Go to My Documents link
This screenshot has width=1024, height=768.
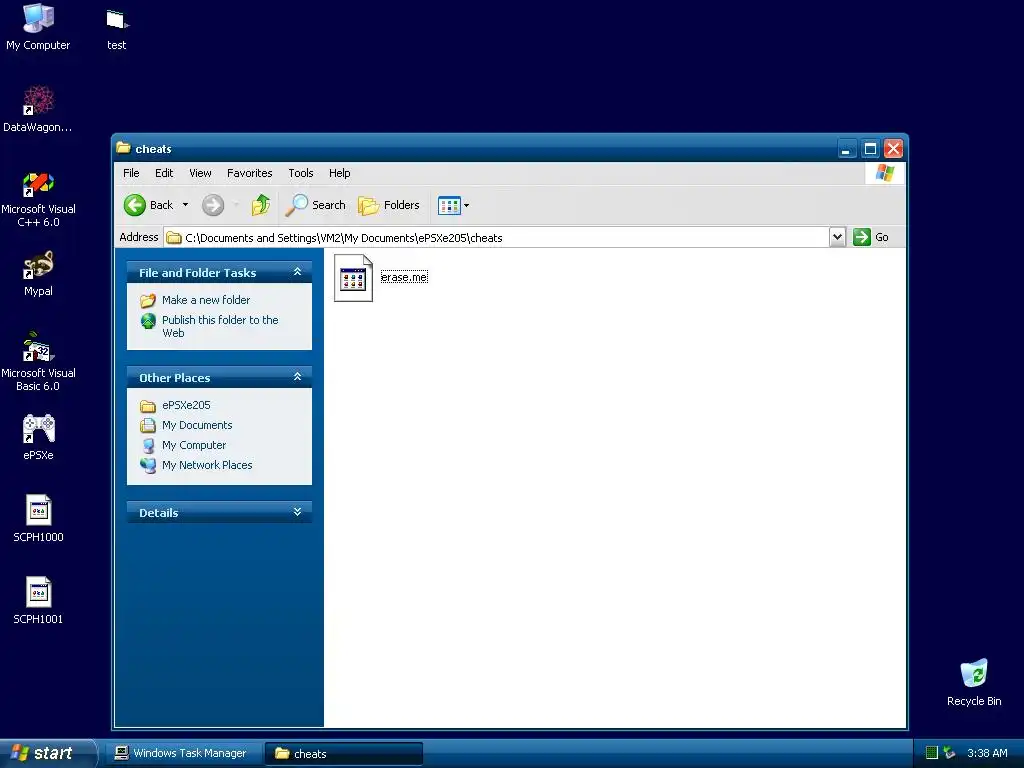pyautogui.click(x=197, y=425)
